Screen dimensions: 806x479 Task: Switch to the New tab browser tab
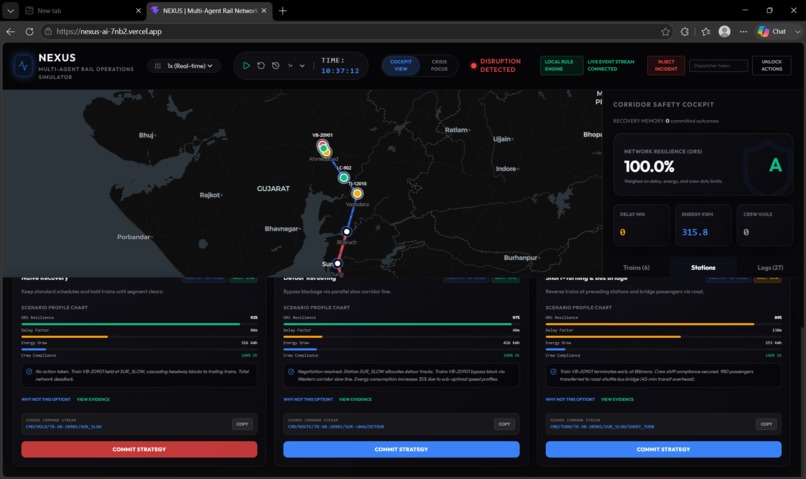82,10
